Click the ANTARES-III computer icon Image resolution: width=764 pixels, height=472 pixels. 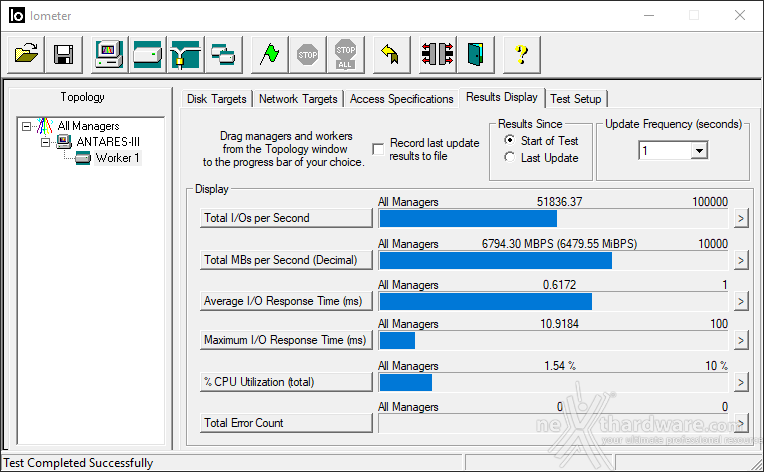pyautogui.click(x=64, y=142)
